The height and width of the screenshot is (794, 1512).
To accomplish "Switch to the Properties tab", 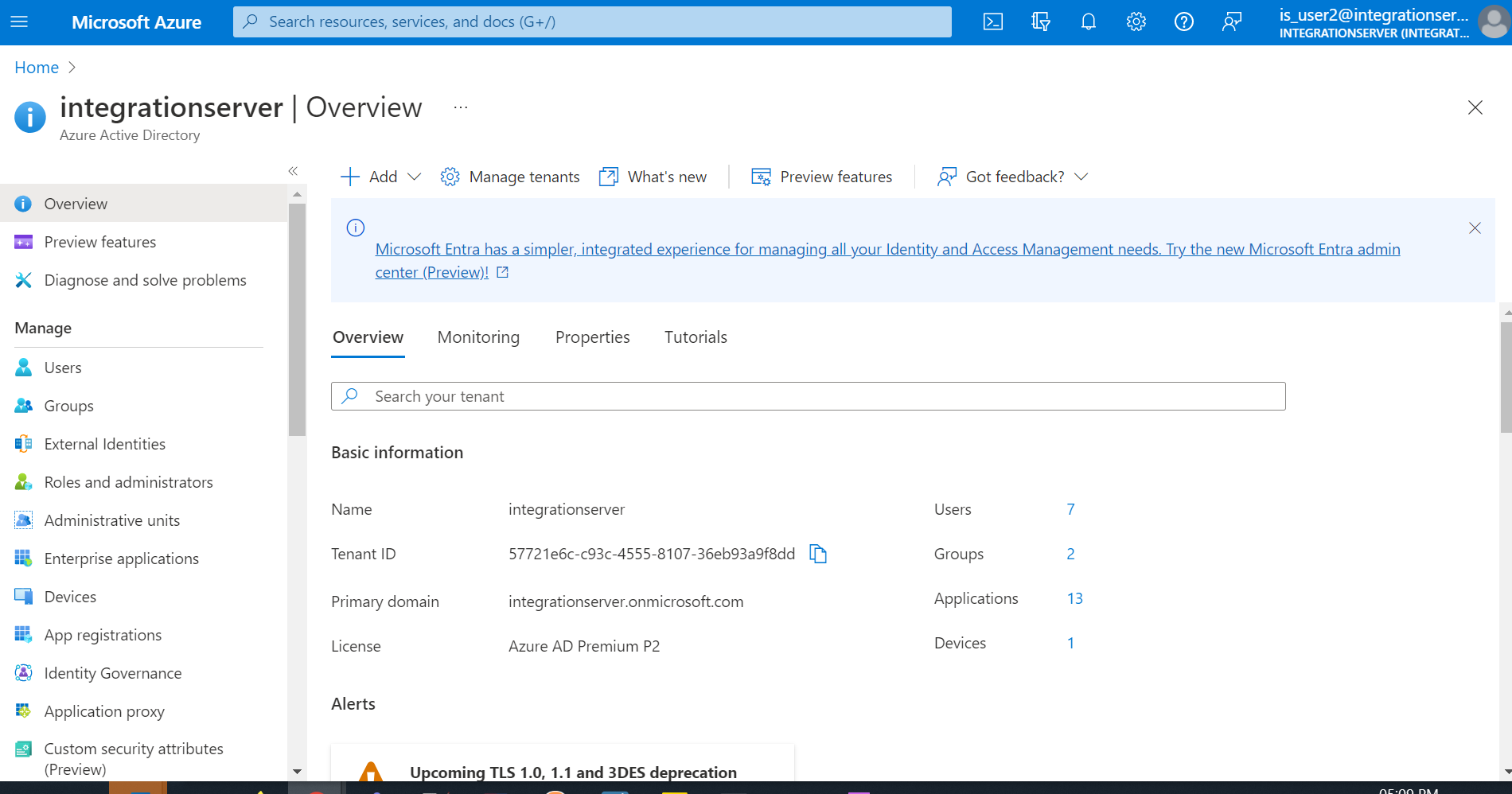I will point(593,337).
